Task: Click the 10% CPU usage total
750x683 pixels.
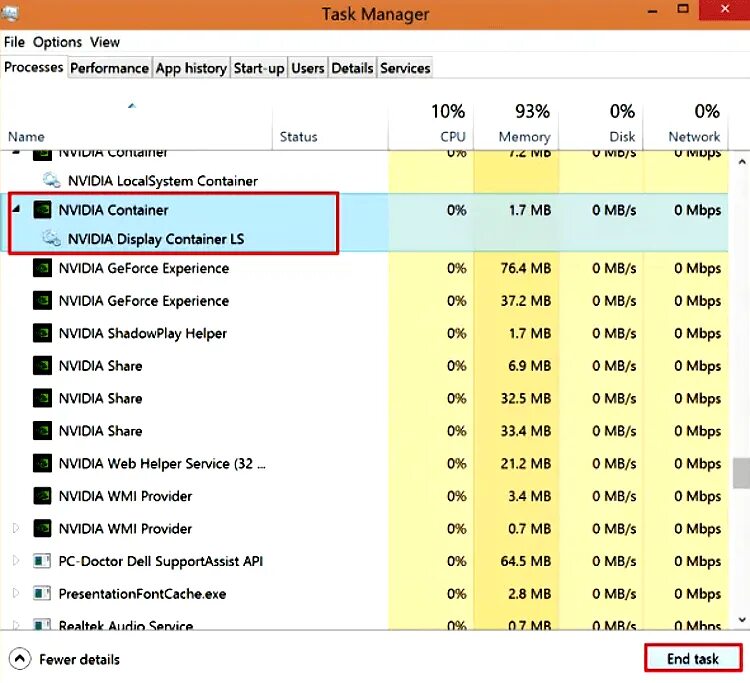Action: [x=448, y=111]
